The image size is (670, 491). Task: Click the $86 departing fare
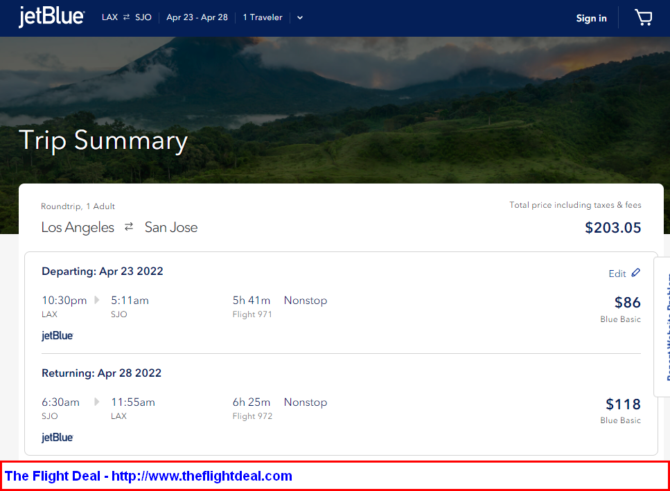click(x=627, y=303)
